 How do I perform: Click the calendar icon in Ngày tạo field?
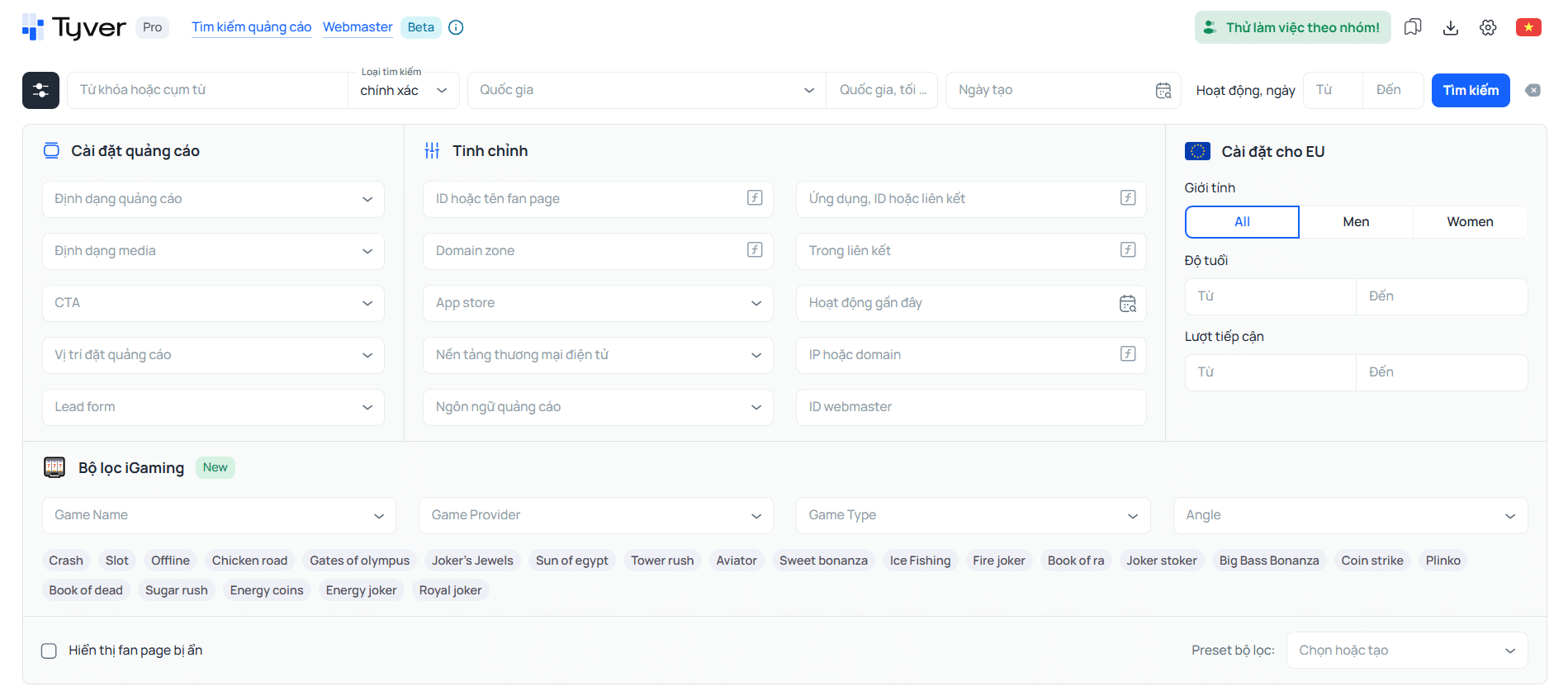pos(1163,90)
